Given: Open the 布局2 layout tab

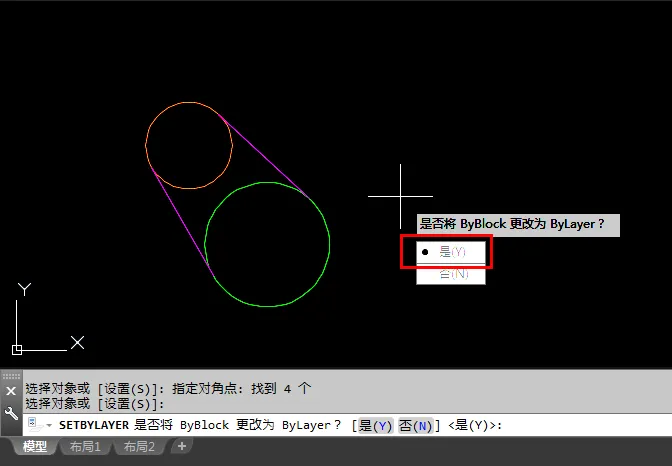Looking at the screenshot, I should coord(139,447).
